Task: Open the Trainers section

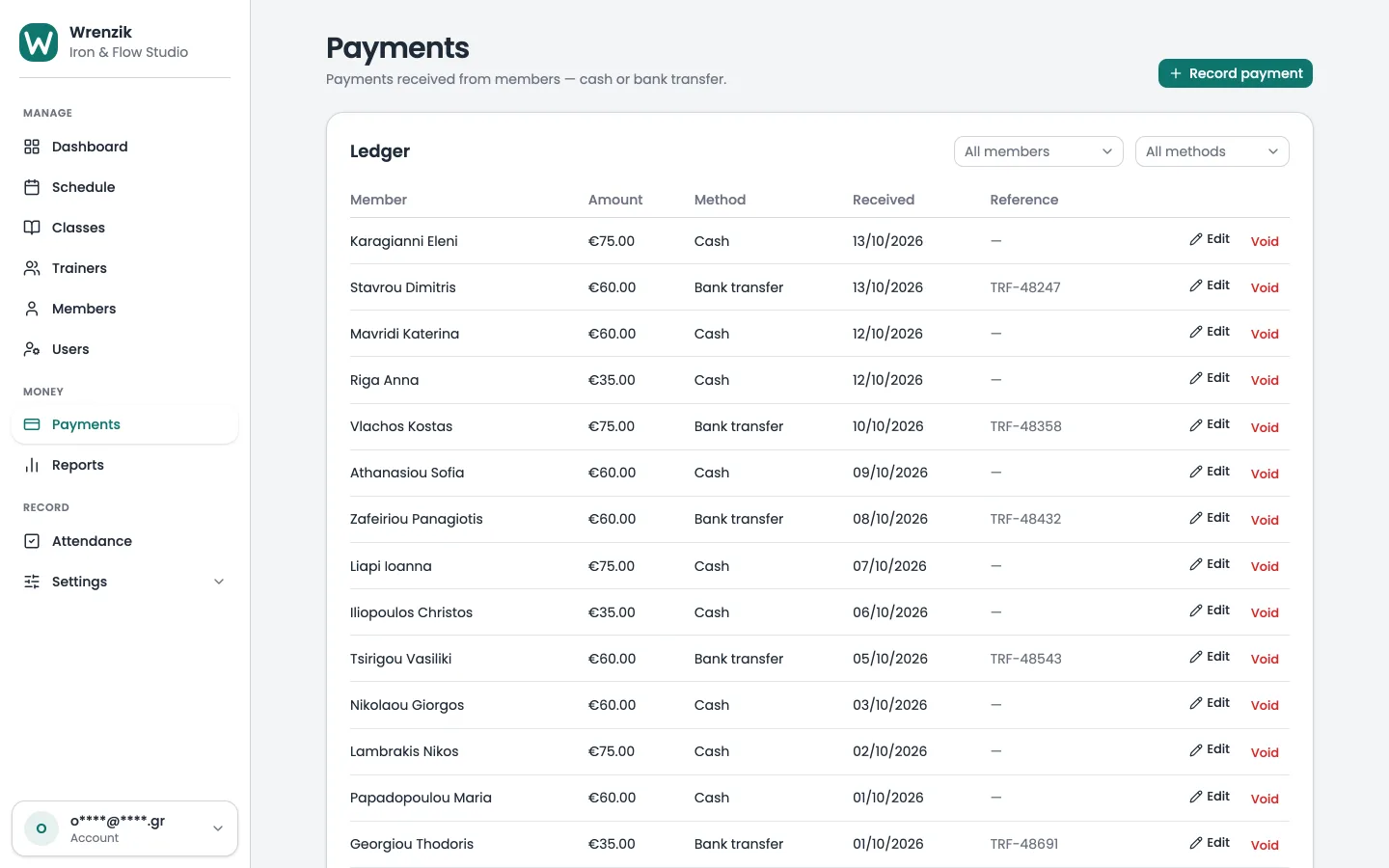Action: [x=124, y=268]
